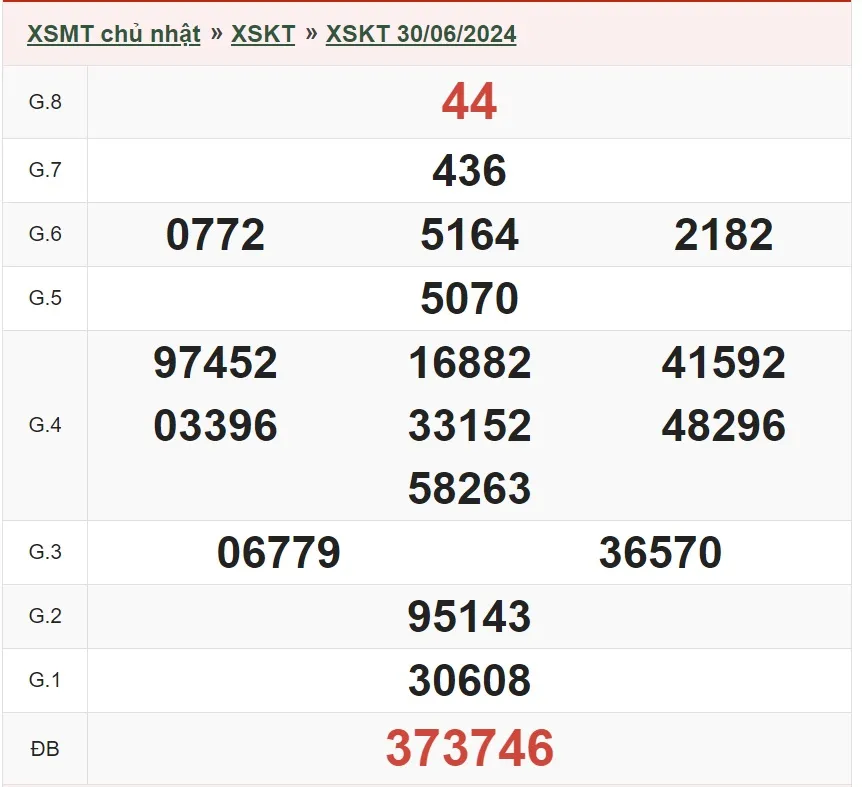Click the G.8 row label
This screenshot has height=787, width=862.
coord(45,102)
